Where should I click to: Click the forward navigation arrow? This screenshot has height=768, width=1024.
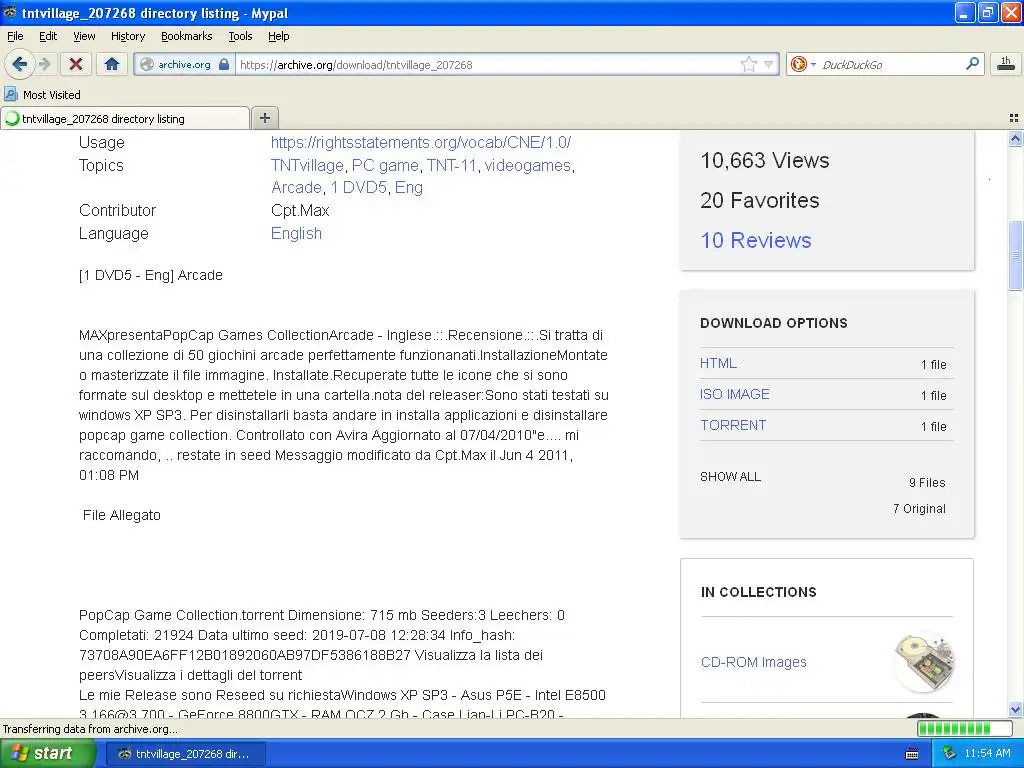click(44, 64)
